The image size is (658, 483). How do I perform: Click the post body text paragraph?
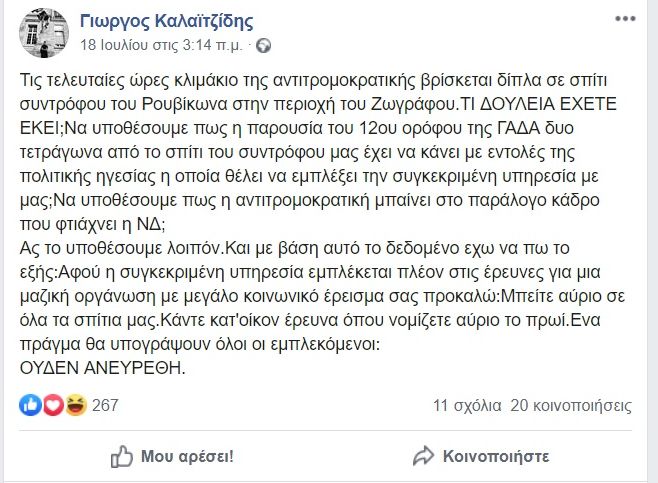[322, 224]
